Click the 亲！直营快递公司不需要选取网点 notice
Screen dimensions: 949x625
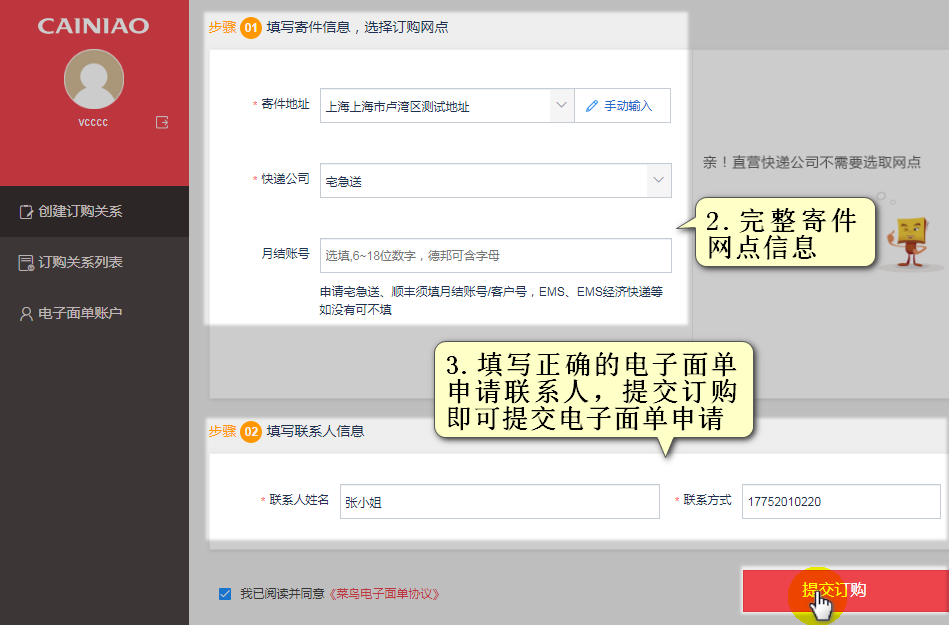[x=812, y=162]
